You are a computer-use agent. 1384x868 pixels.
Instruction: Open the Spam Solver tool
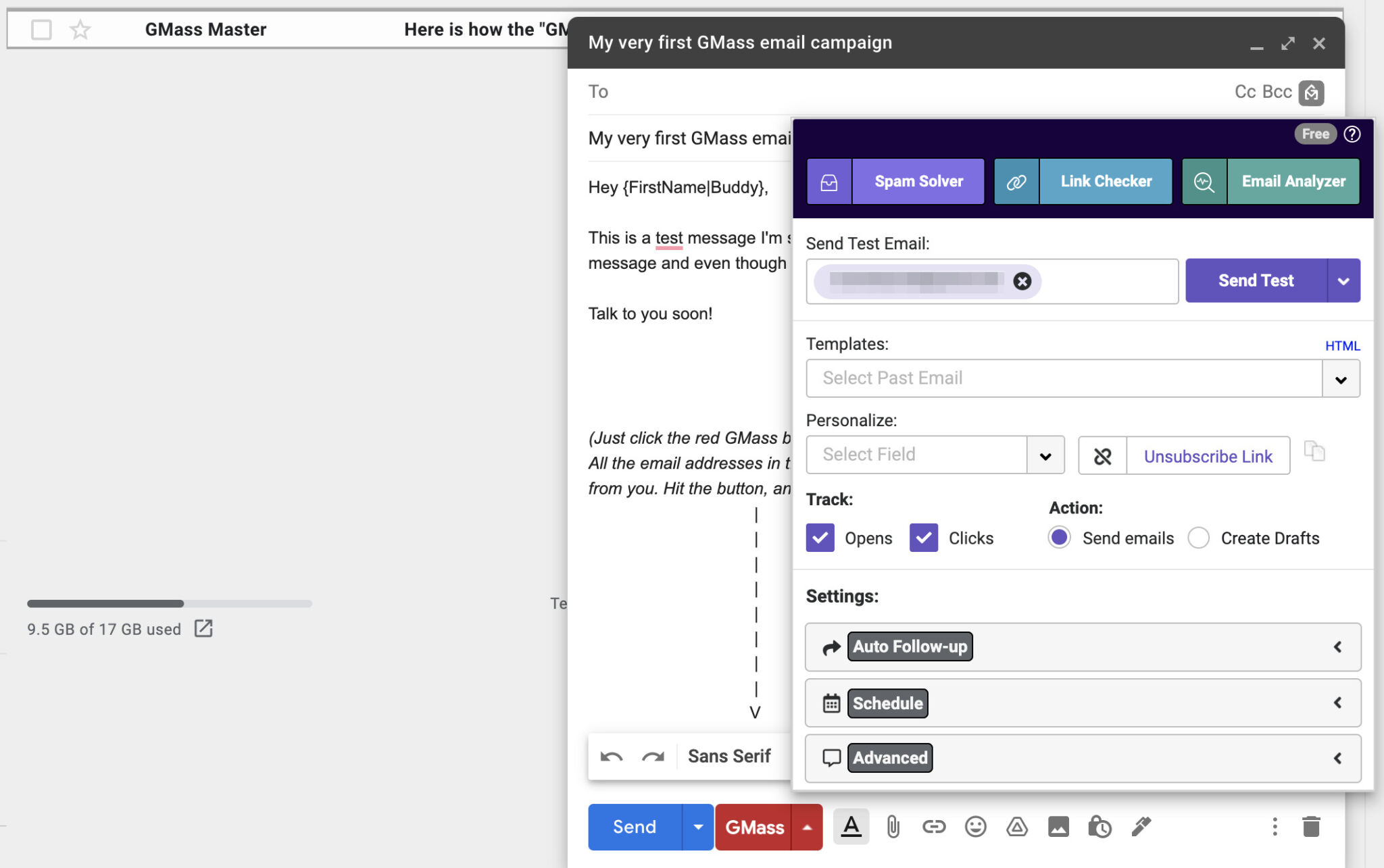pos(918,181)
